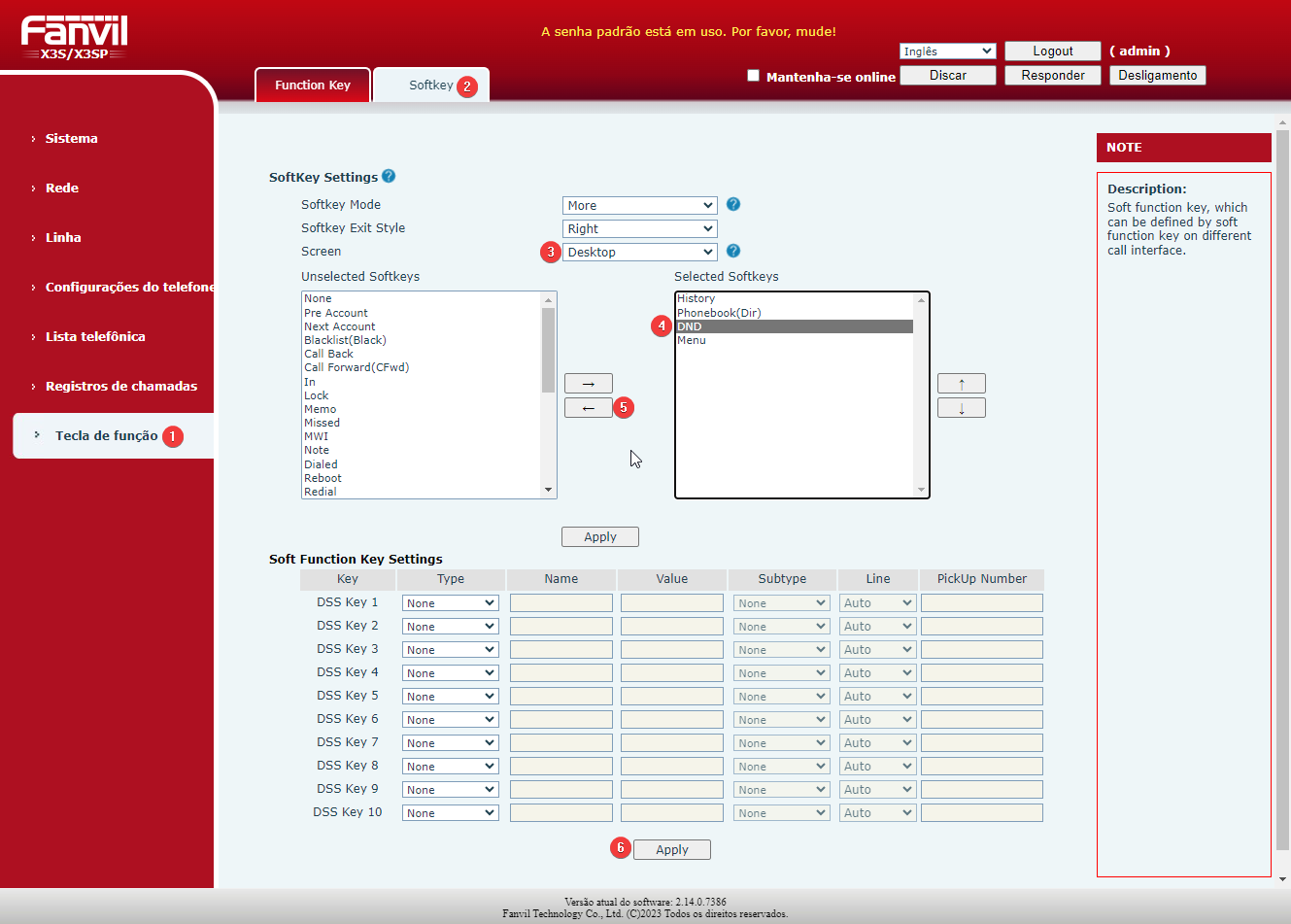The height and width of the screenshot is (924, 1291).
Task: Open the Screen dropdown set to Desktop
Action: point(639,252)
